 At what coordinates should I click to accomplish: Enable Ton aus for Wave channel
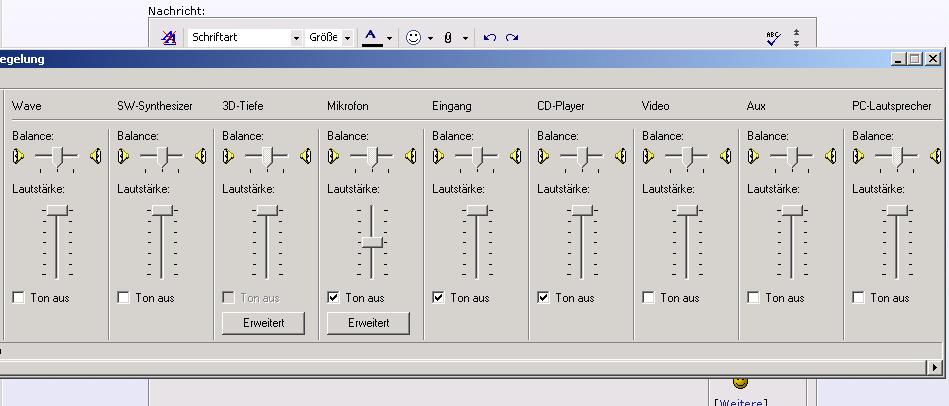[19, 298]
